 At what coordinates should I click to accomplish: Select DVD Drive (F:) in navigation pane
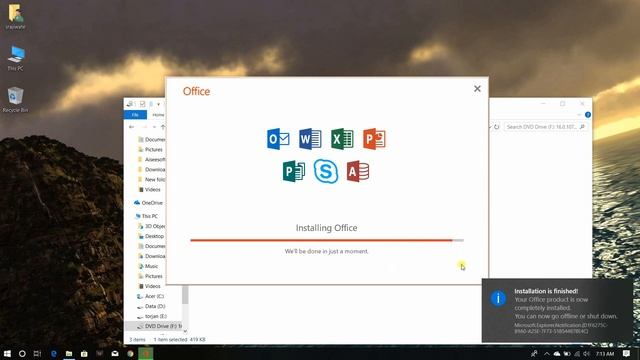point(159,326)
